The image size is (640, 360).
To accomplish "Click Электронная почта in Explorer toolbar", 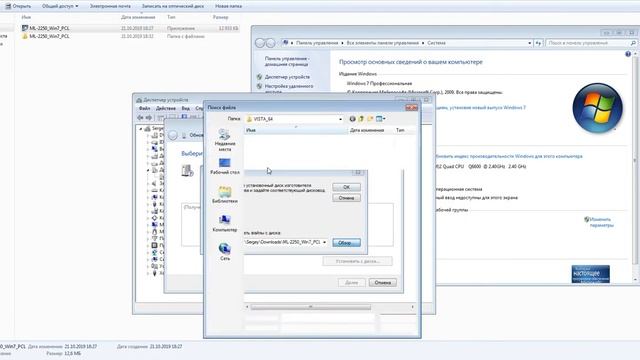I will pos(110,6).
